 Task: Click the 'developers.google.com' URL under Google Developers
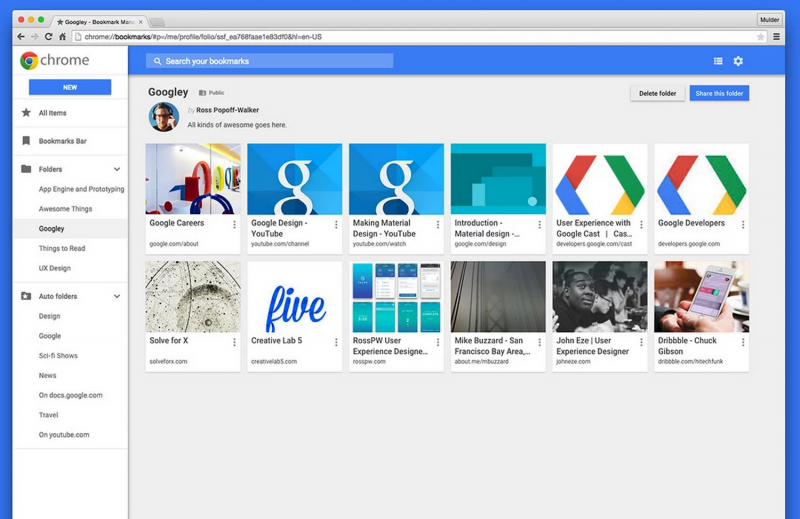click(x=689, y=244)
